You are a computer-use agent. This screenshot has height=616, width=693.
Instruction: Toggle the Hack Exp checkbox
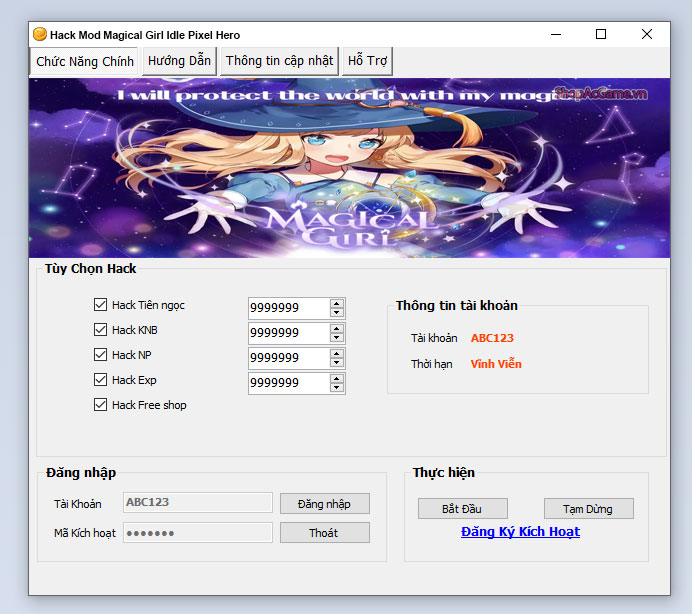pos(100,380)
